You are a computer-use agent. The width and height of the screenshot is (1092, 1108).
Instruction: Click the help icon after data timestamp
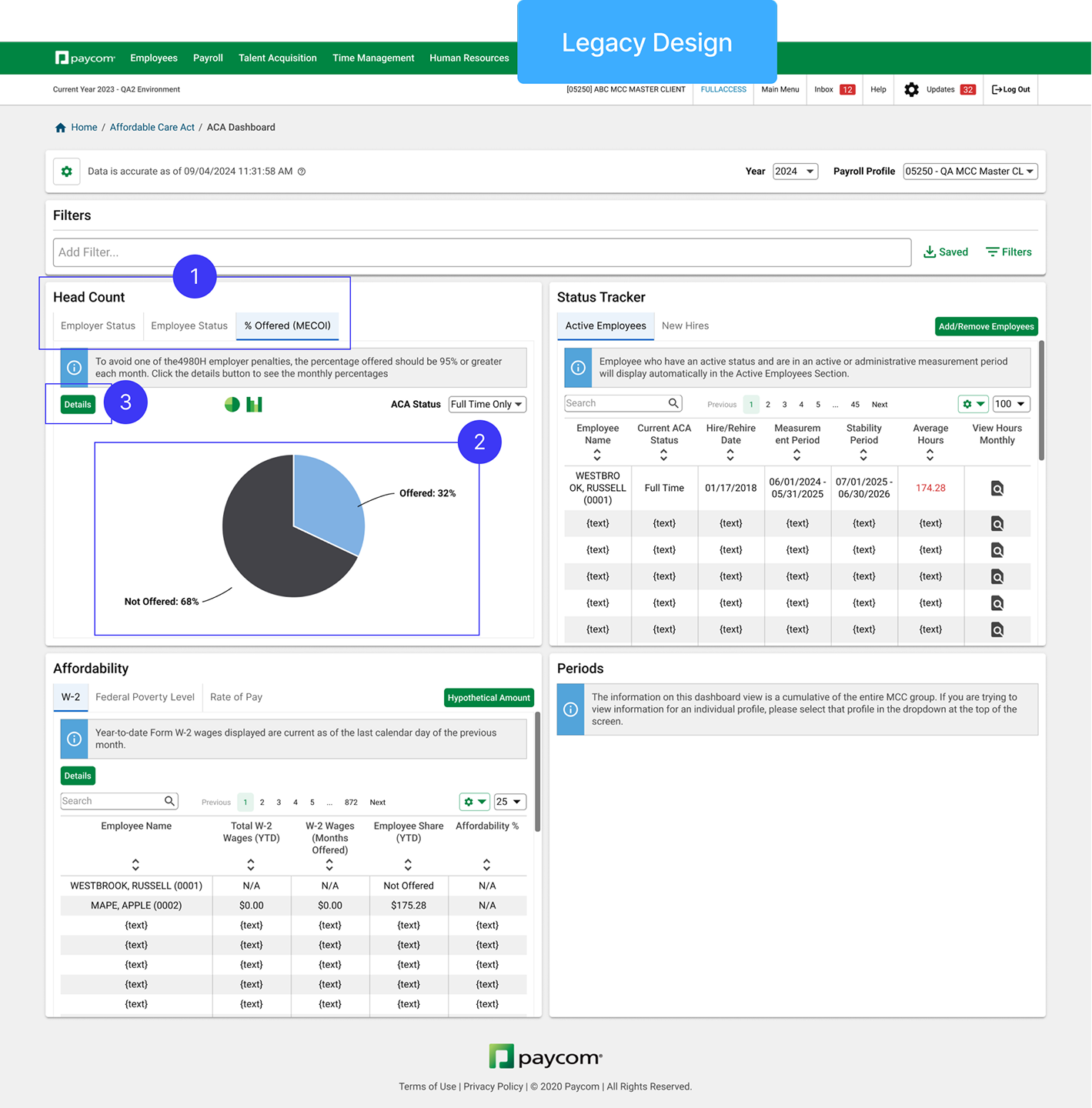click(302, 172)
